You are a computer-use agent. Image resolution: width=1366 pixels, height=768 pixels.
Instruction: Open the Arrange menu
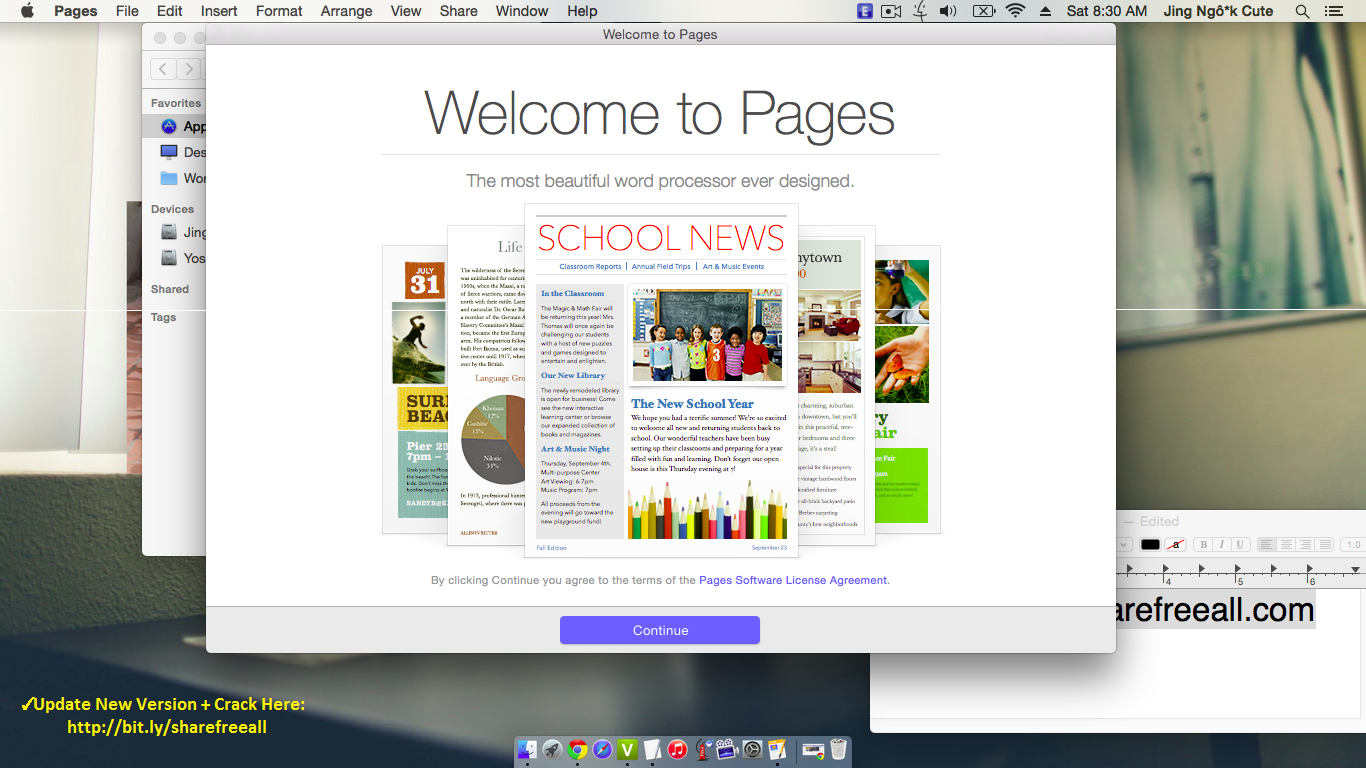(346, 11)
